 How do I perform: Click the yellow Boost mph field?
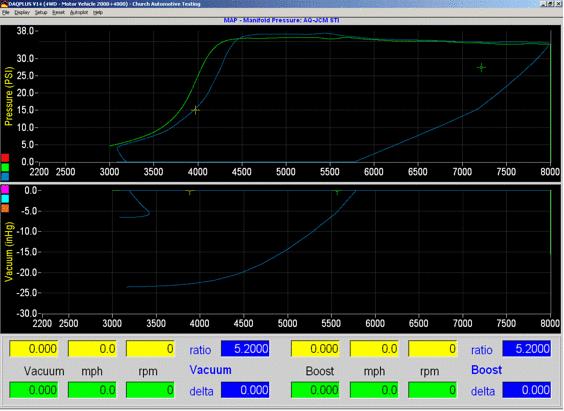click(x=374, y=349)
